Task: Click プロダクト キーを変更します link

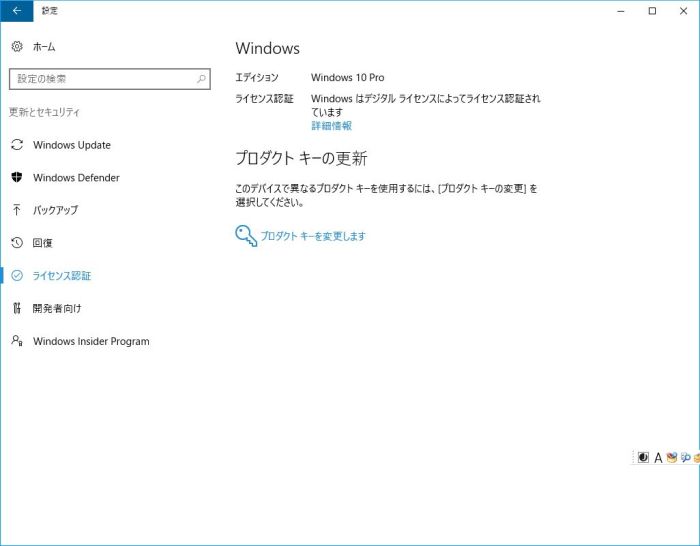Action: tap(313, 236)
